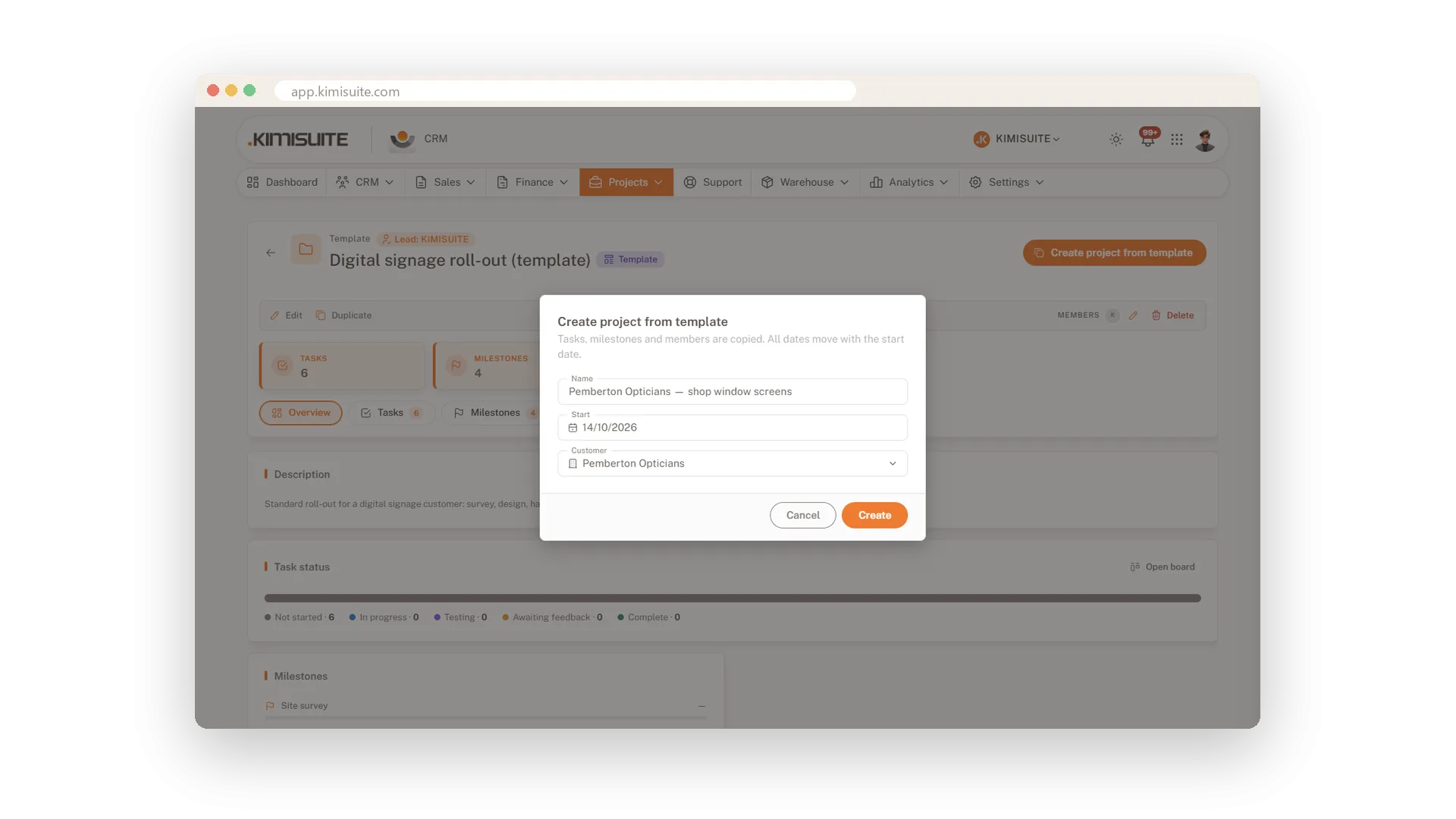
Task: Click the Open board icon link
Action: click(x=1162, y=566)
